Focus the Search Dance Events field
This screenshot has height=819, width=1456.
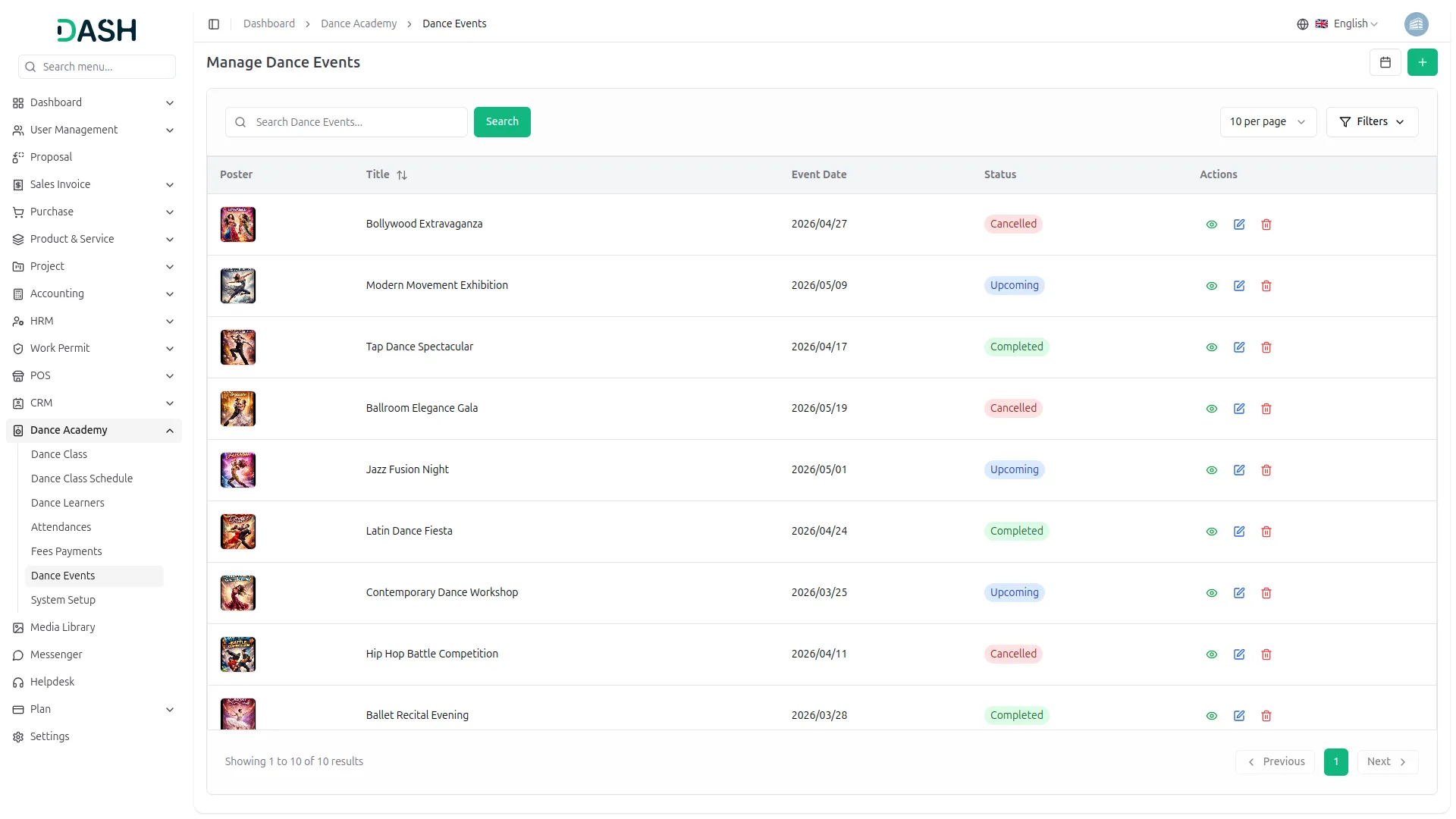(356, 122)
